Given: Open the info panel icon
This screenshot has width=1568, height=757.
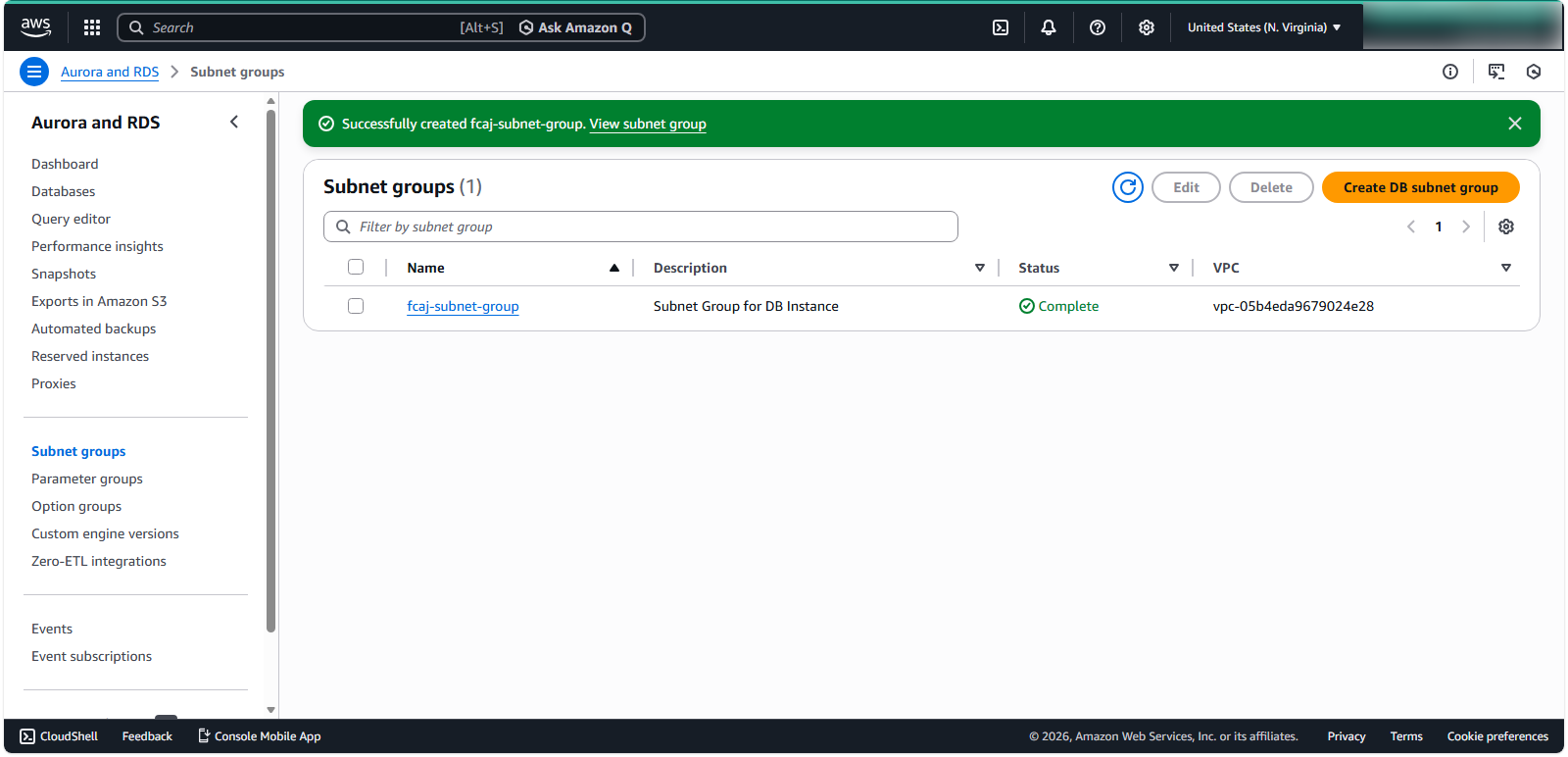Looking at the screenshot, I should click(x=1450, y=72).
